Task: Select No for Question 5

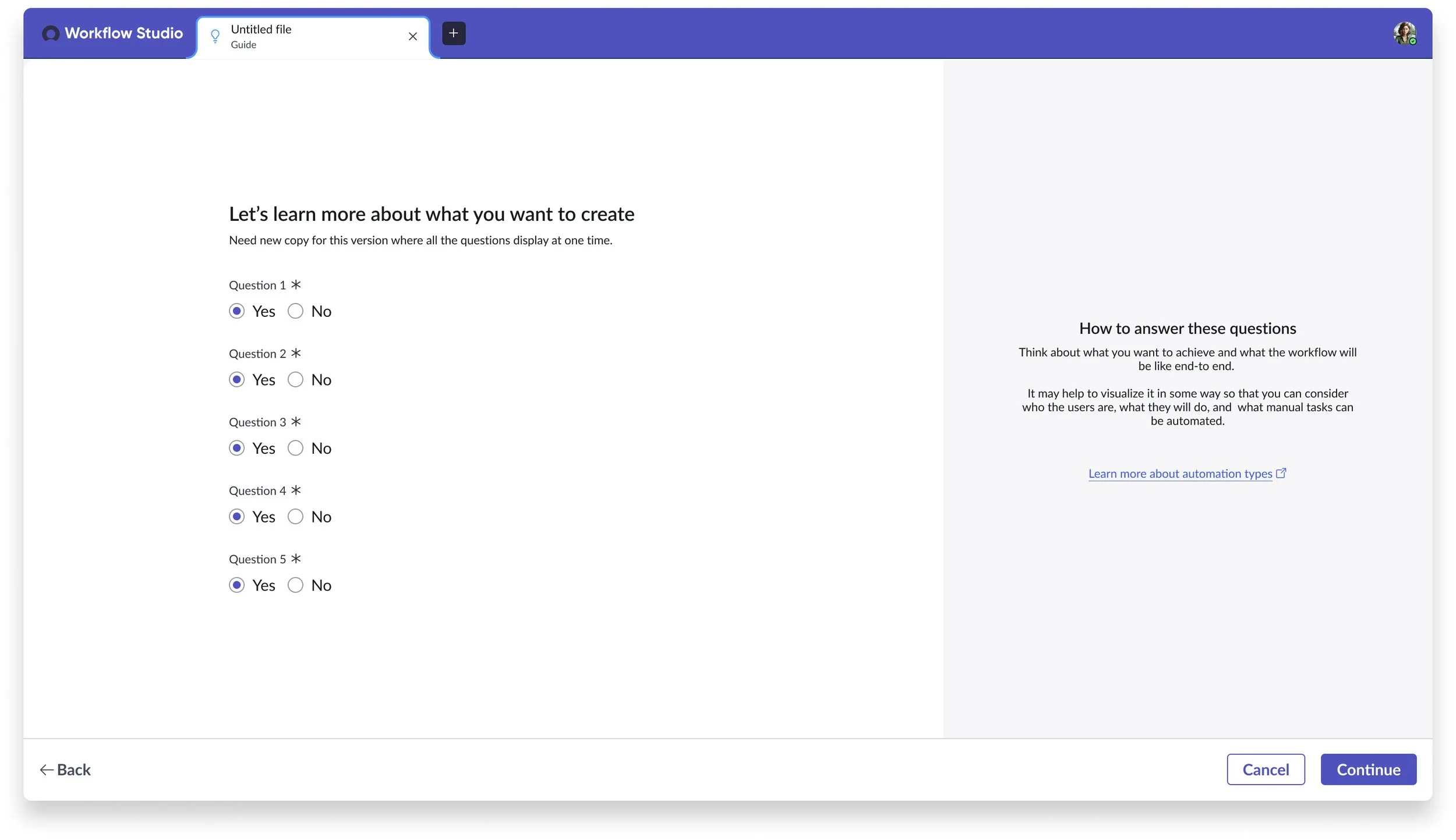Action: (x=296, y=585)
